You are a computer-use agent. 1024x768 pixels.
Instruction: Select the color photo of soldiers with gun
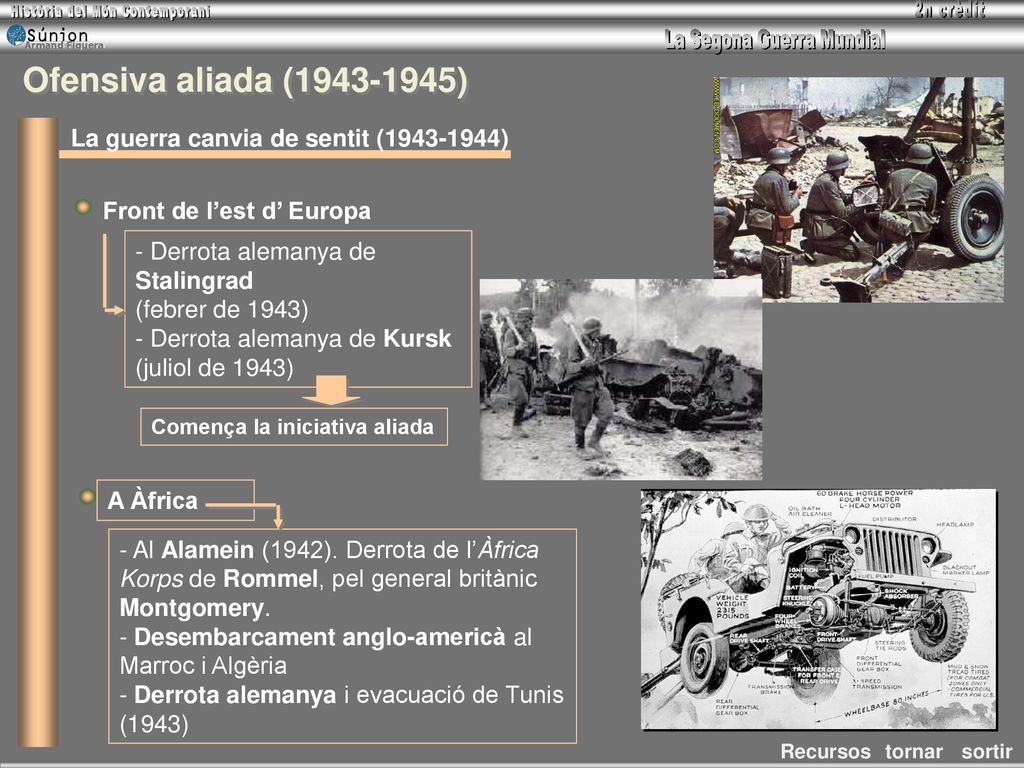(x=859, y=189)
